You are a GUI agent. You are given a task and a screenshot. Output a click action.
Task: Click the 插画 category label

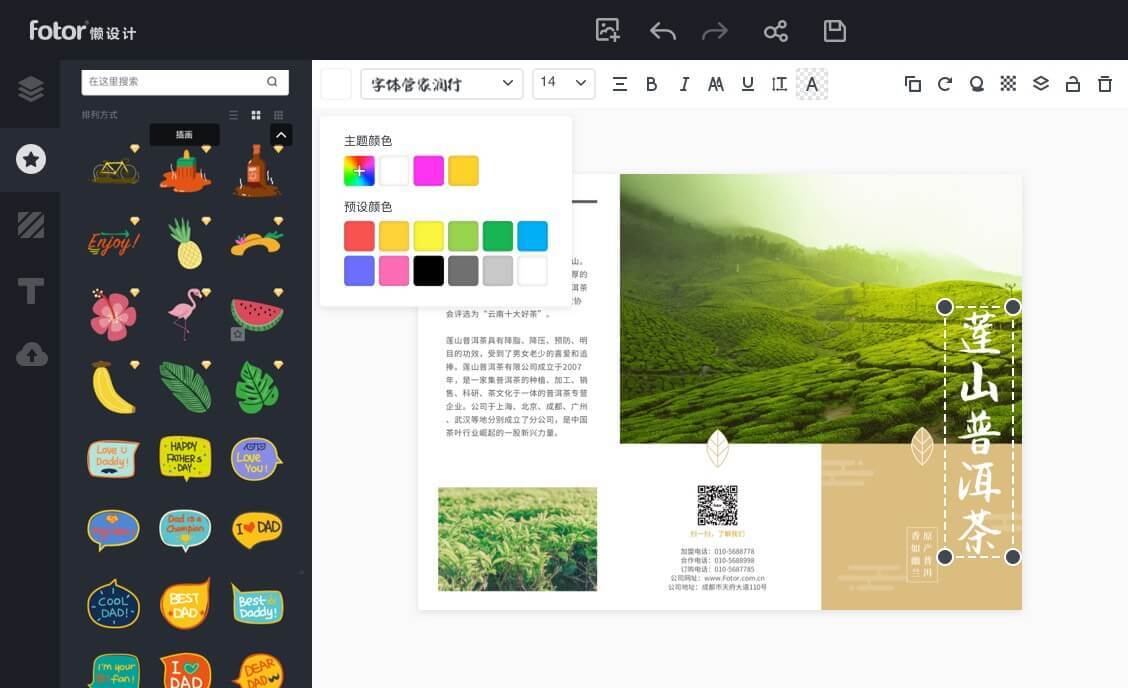(184, 133)
